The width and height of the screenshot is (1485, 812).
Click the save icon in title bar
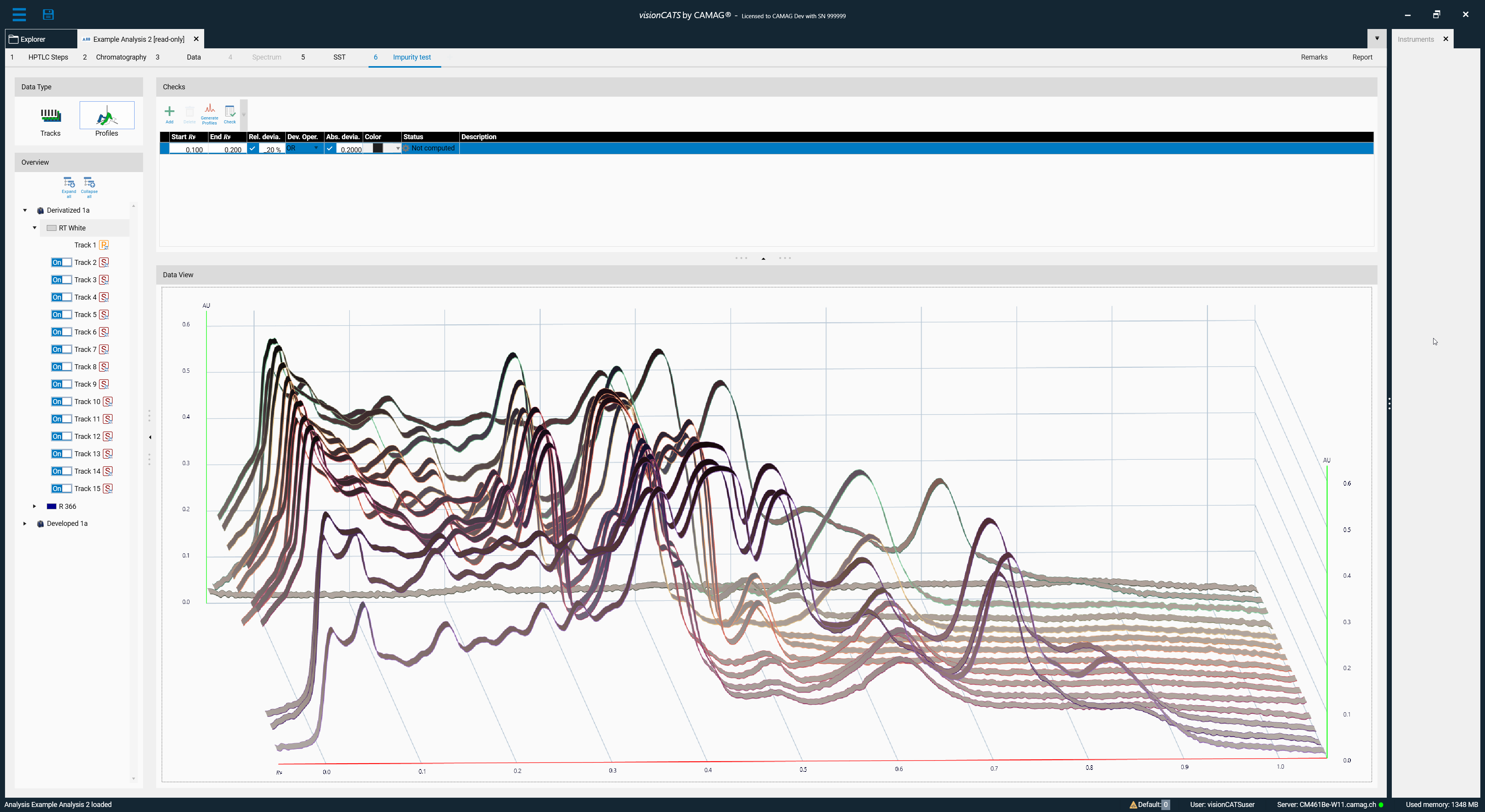(48, 14)
